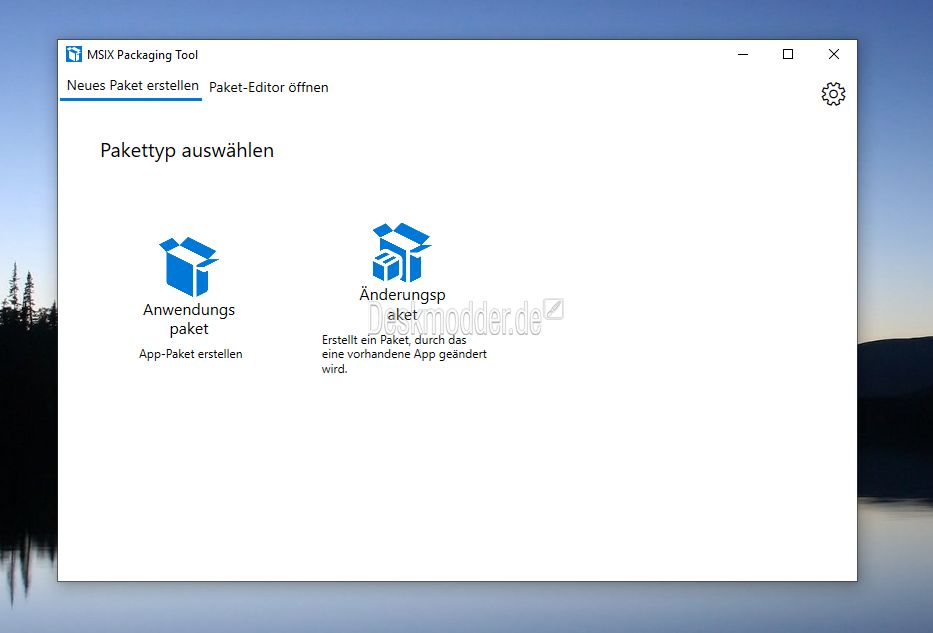Click the desktop lake wallpaper below window
The width and height of the screenshot is (933, 633).
pos(466,608)
